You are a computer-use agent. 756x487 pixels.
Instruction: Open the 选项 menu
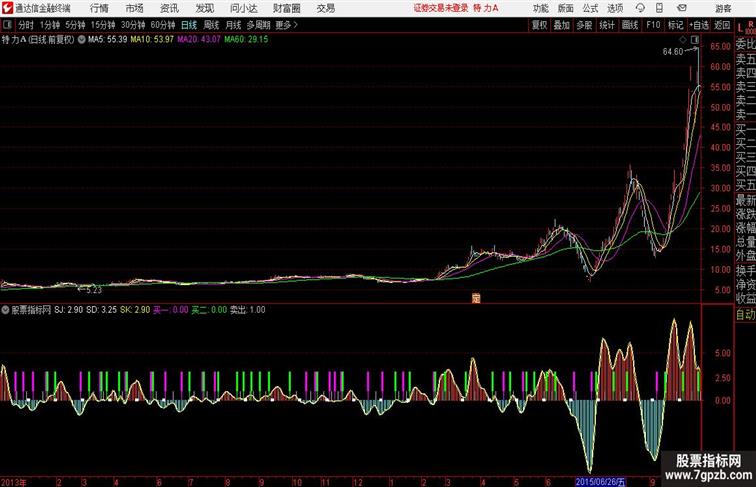pos(615,8)
